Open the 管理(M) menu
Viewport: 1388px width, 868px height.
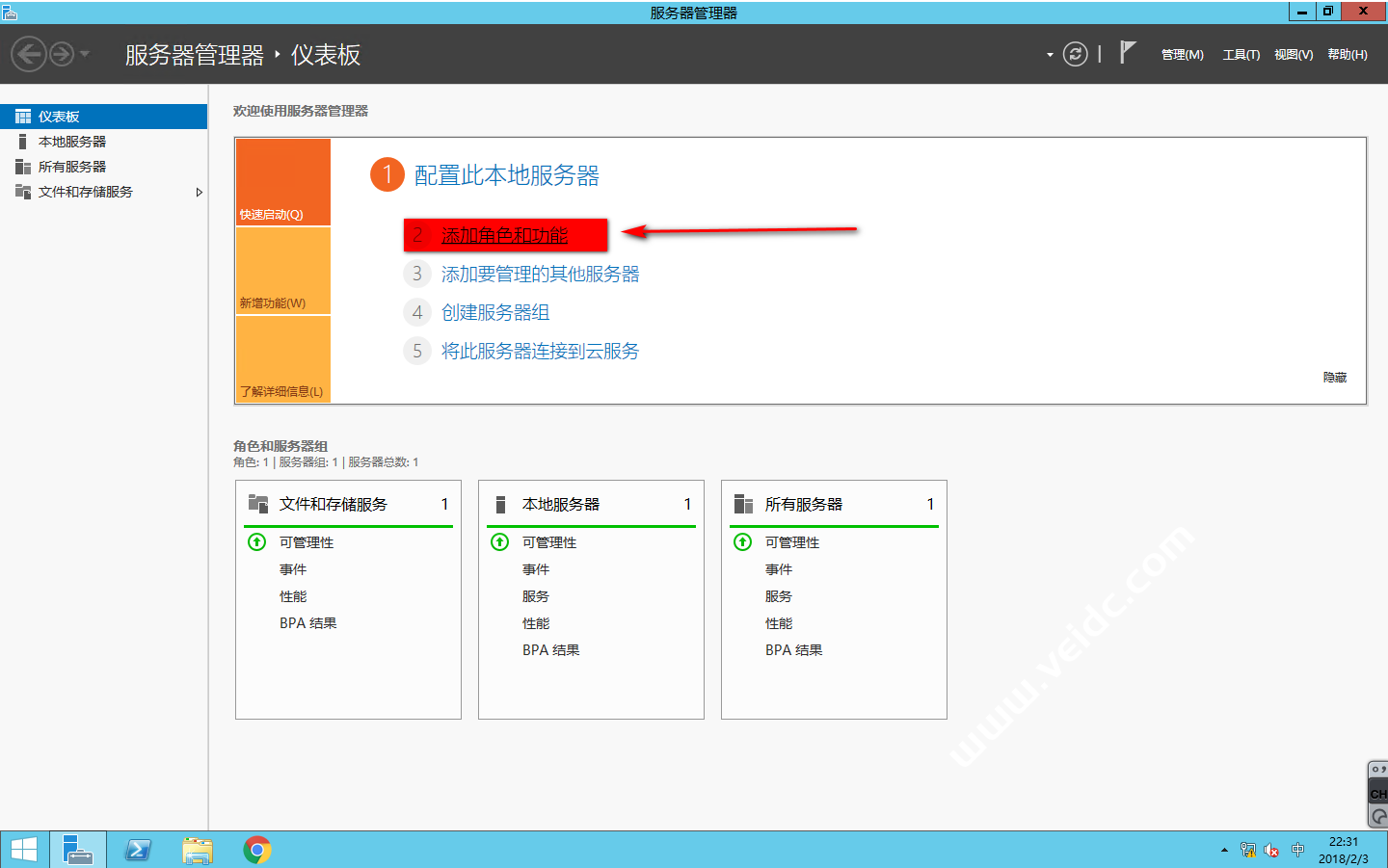click(1182, 55)
